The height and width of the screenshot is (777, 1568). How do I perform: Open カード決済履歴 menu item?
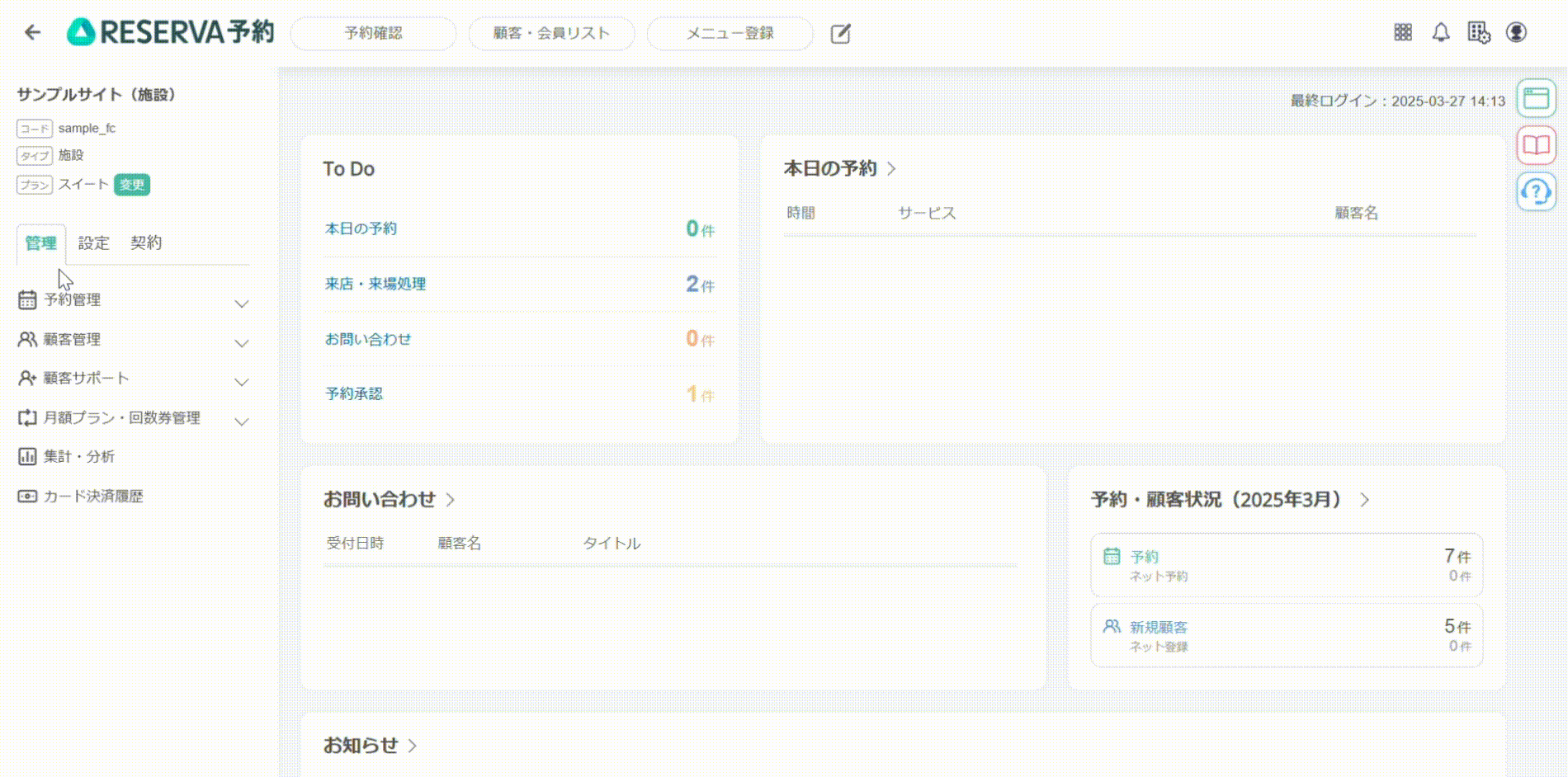pos(93,496)
